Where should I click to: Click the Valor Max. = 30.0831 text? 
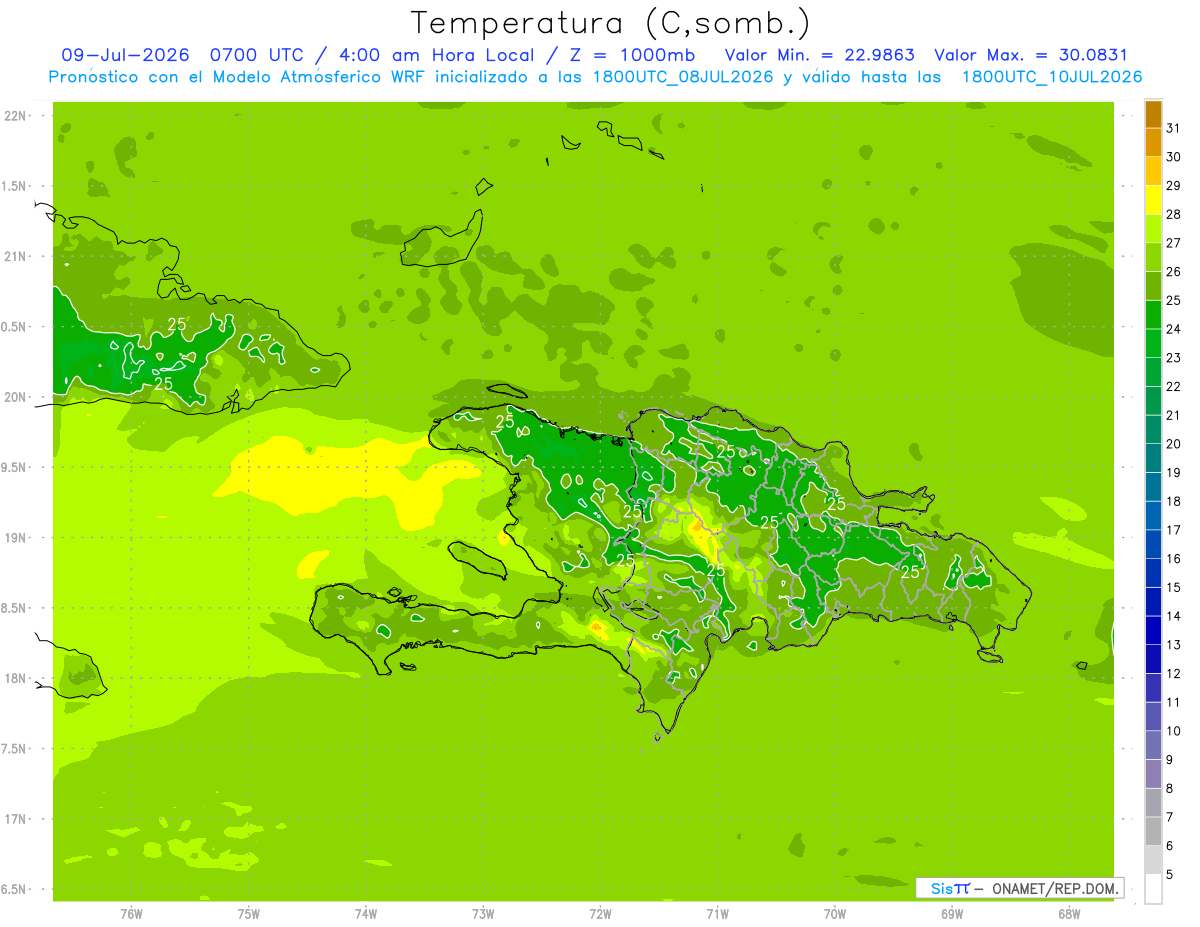coord(1030,55)
